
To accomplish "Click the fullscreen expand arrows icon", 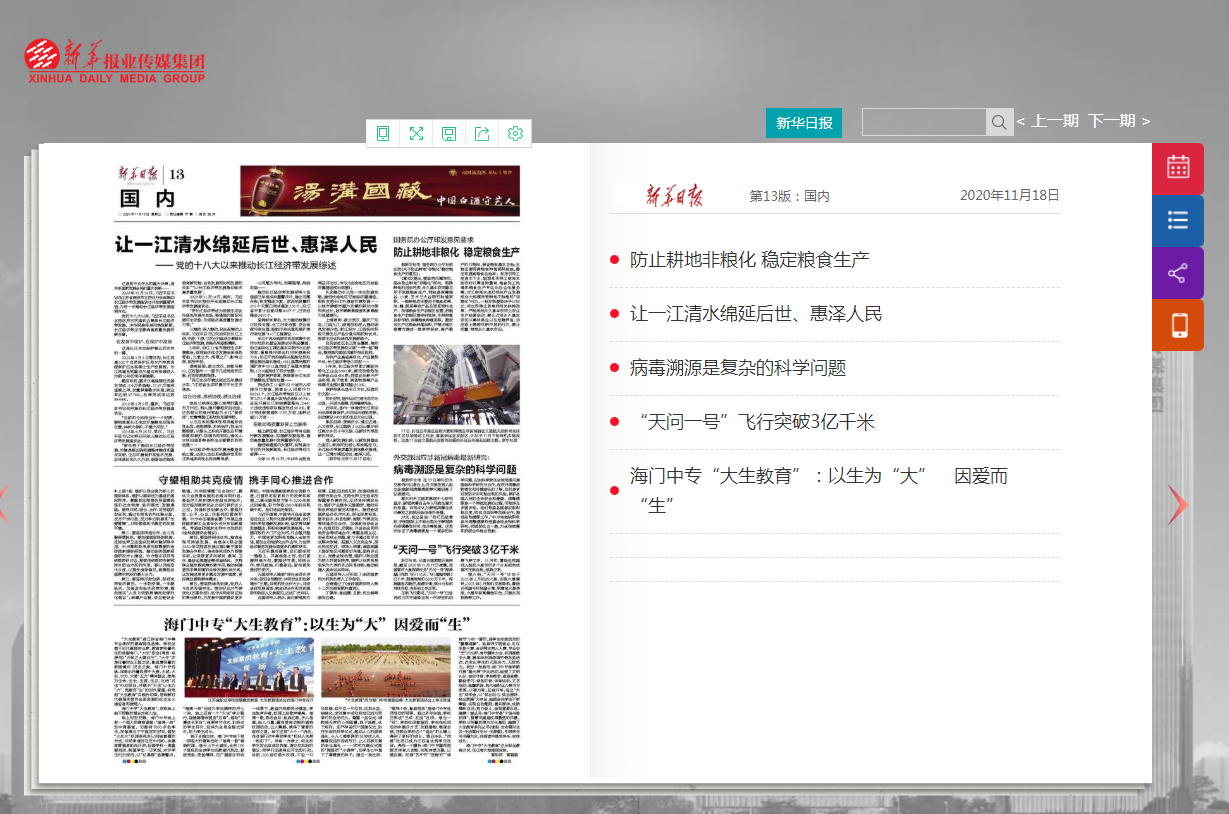I will point(416,133).
